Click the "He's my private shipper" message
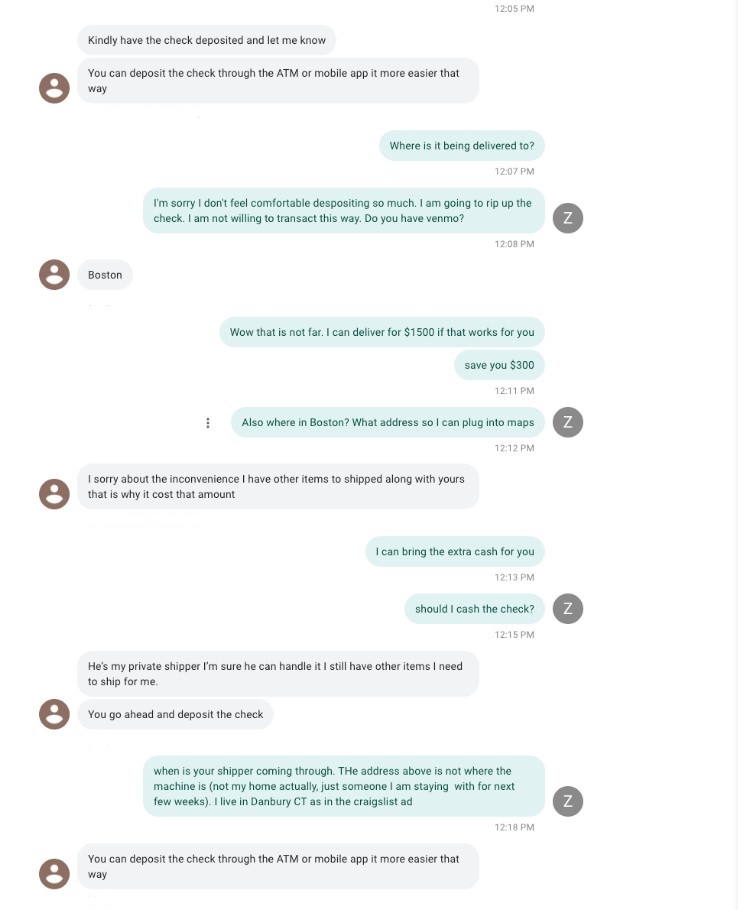This screenshot has width=738, height=910. click(277, 674)
